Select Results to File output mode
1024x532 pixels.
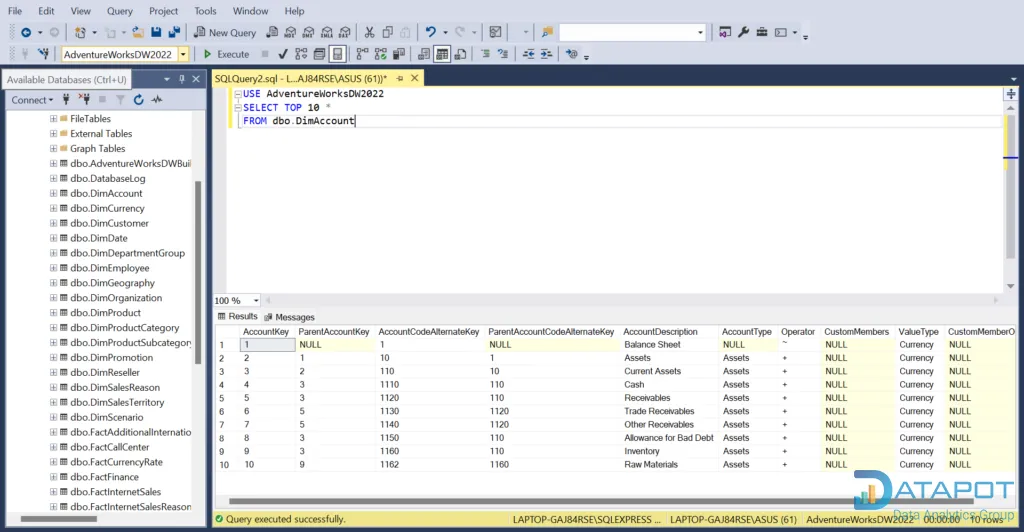[460, 54]
